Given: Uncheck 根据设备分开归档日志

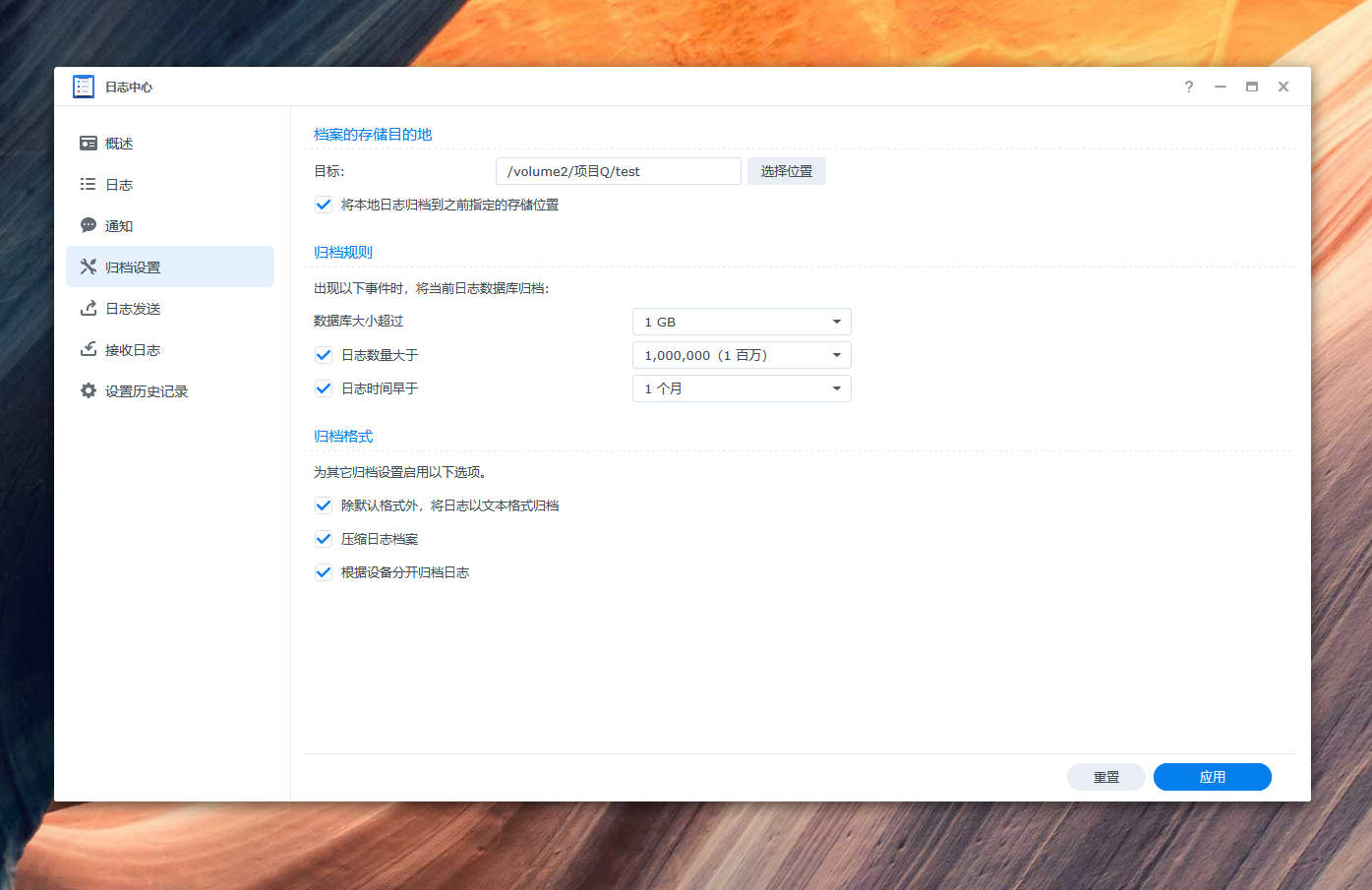Looking at the screenshot, I should point(324,571).
